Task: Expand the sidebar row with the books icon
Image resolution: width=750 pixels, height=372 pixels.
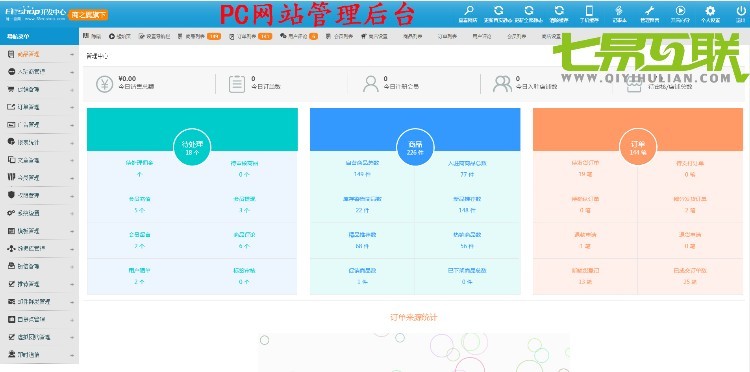Action: pos(39,177)
